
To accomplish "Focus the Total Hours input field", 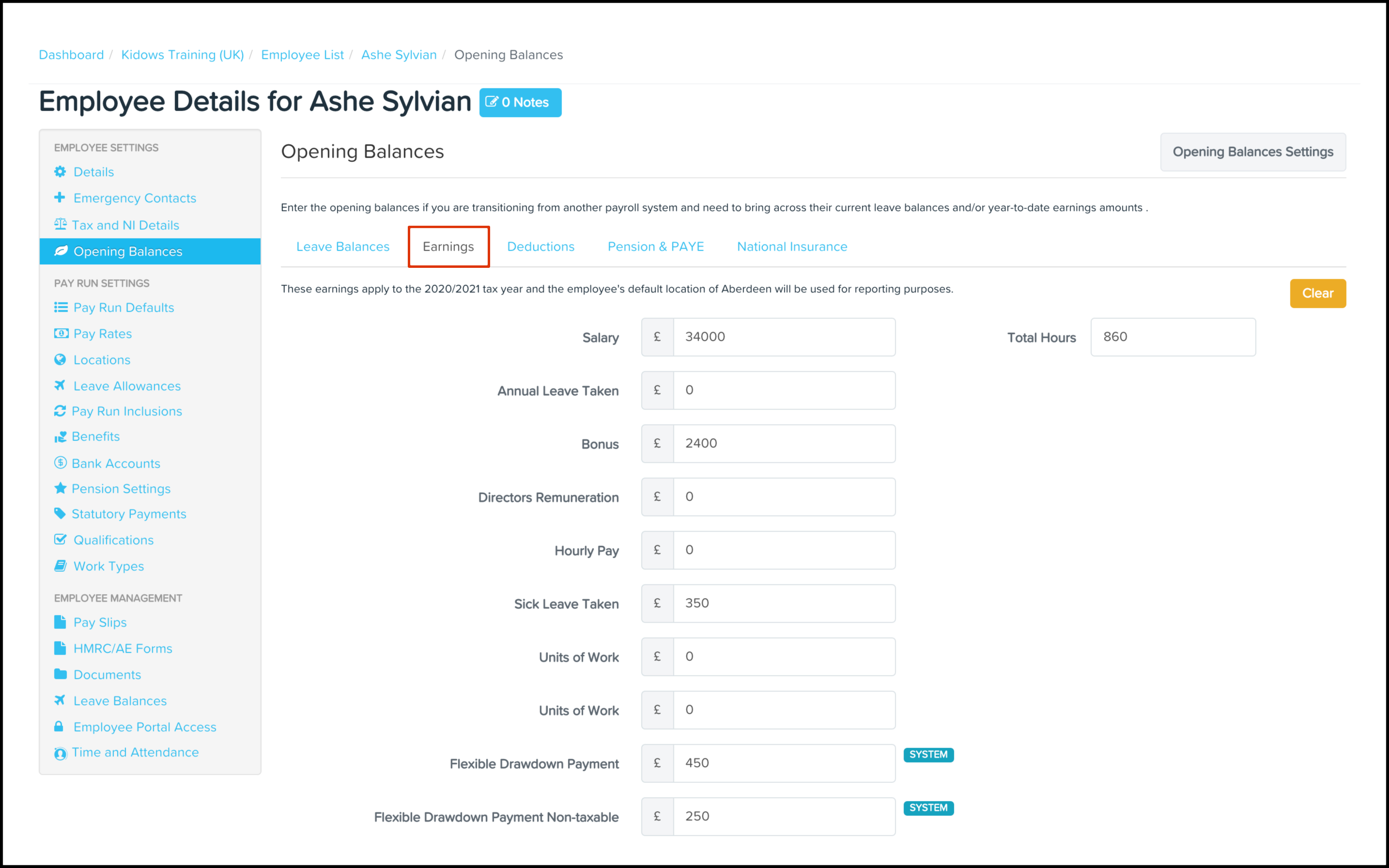I will click(1173, 337).
